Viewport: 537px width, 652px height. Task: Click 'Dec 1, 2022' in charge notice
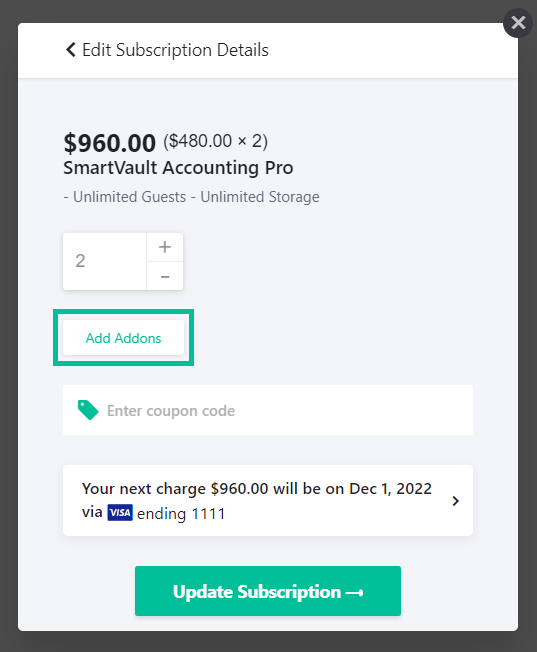390,489
